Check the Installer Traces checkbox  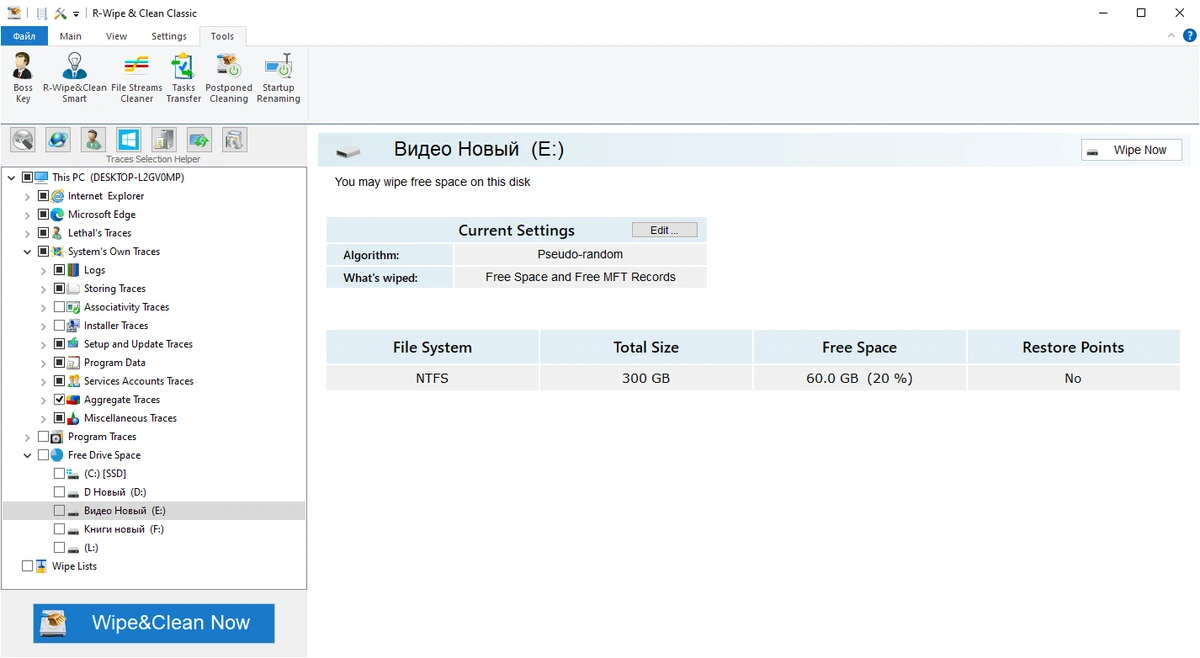tap(59, 326)
